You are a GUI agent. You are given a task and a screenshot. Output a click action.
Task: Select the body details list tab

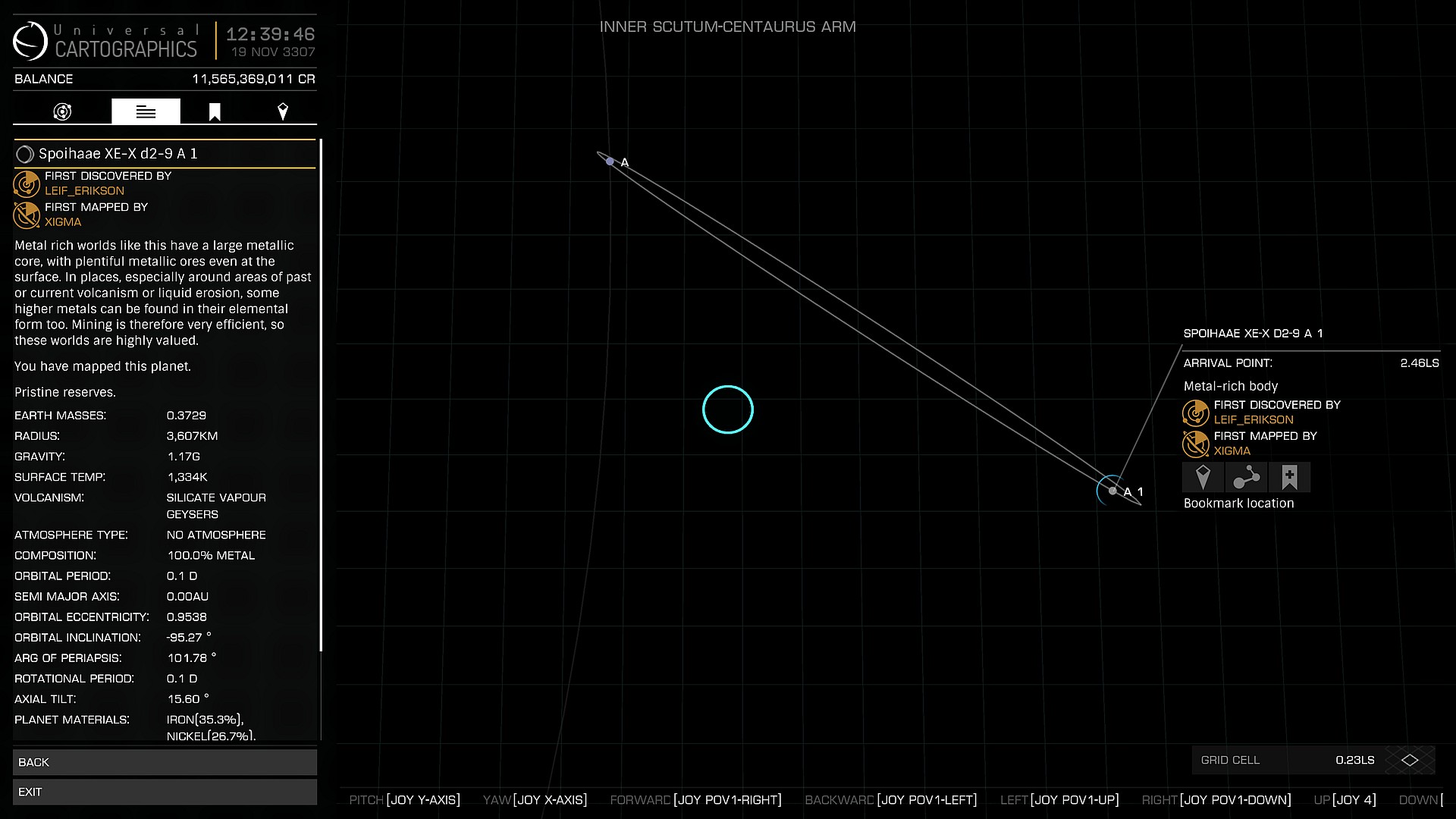pos(146,111)
